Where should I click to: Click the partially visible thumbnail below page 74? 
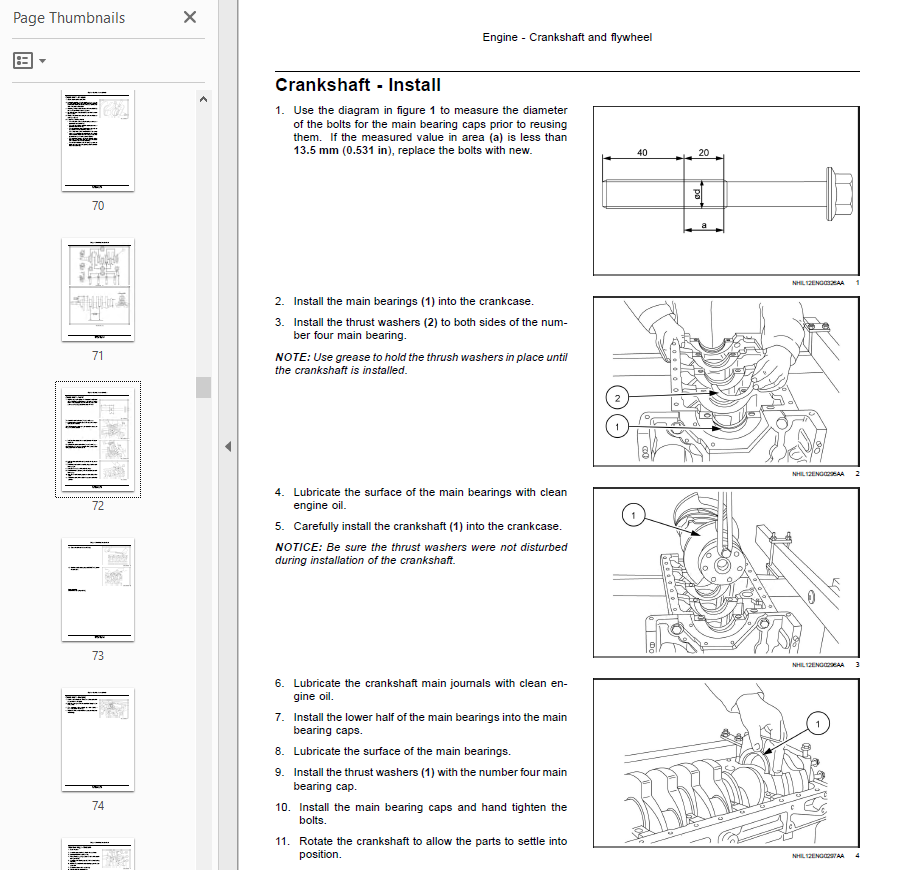click(x=98, y=853)
